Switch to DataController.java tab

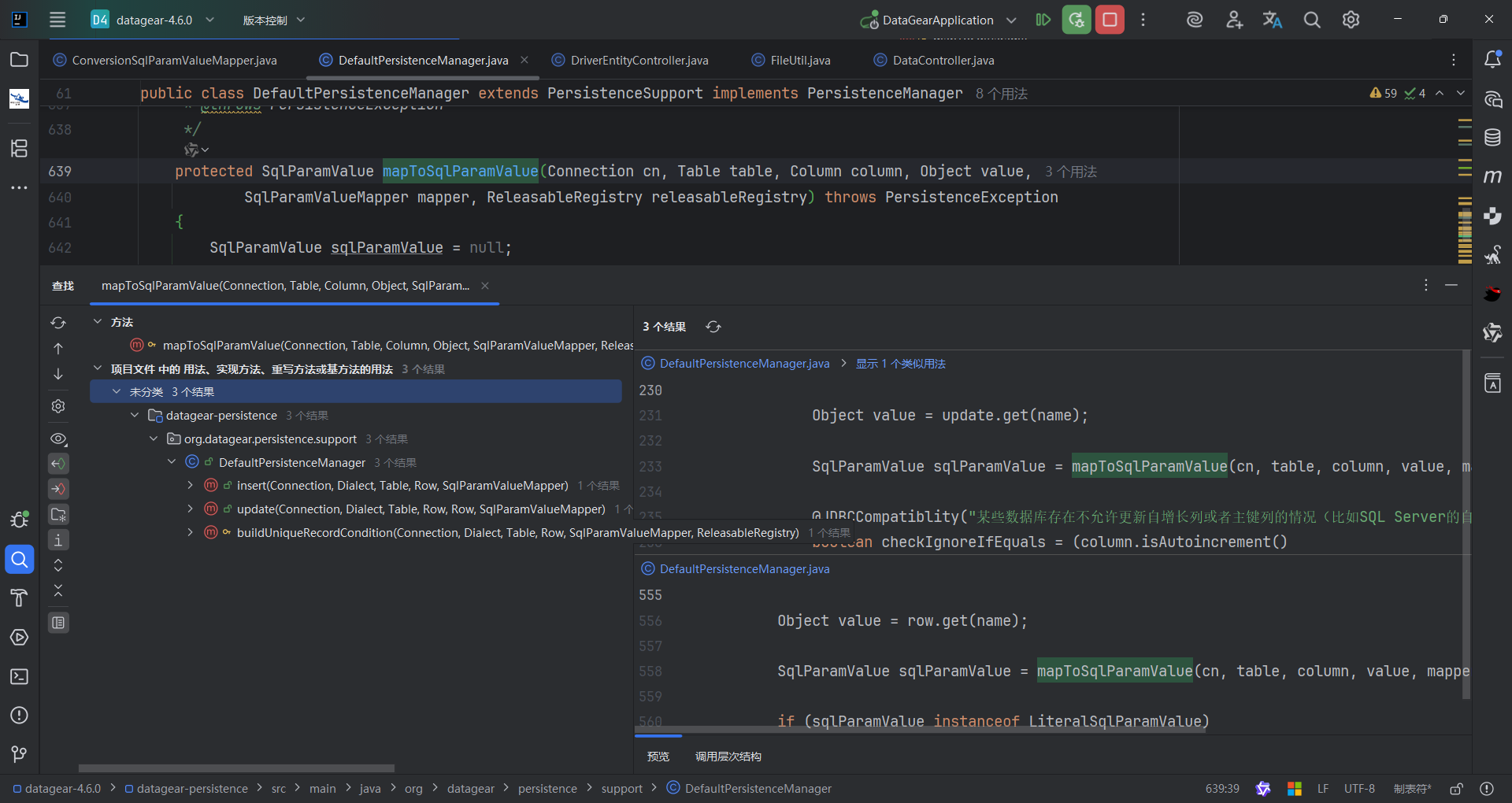click(x=934, y=60)
